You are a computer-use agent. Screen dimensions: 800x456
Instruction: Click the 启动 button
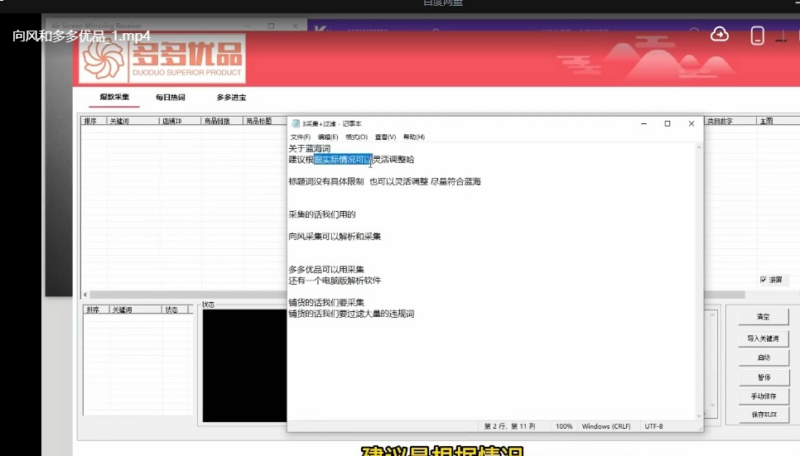(x=763, y=358)
